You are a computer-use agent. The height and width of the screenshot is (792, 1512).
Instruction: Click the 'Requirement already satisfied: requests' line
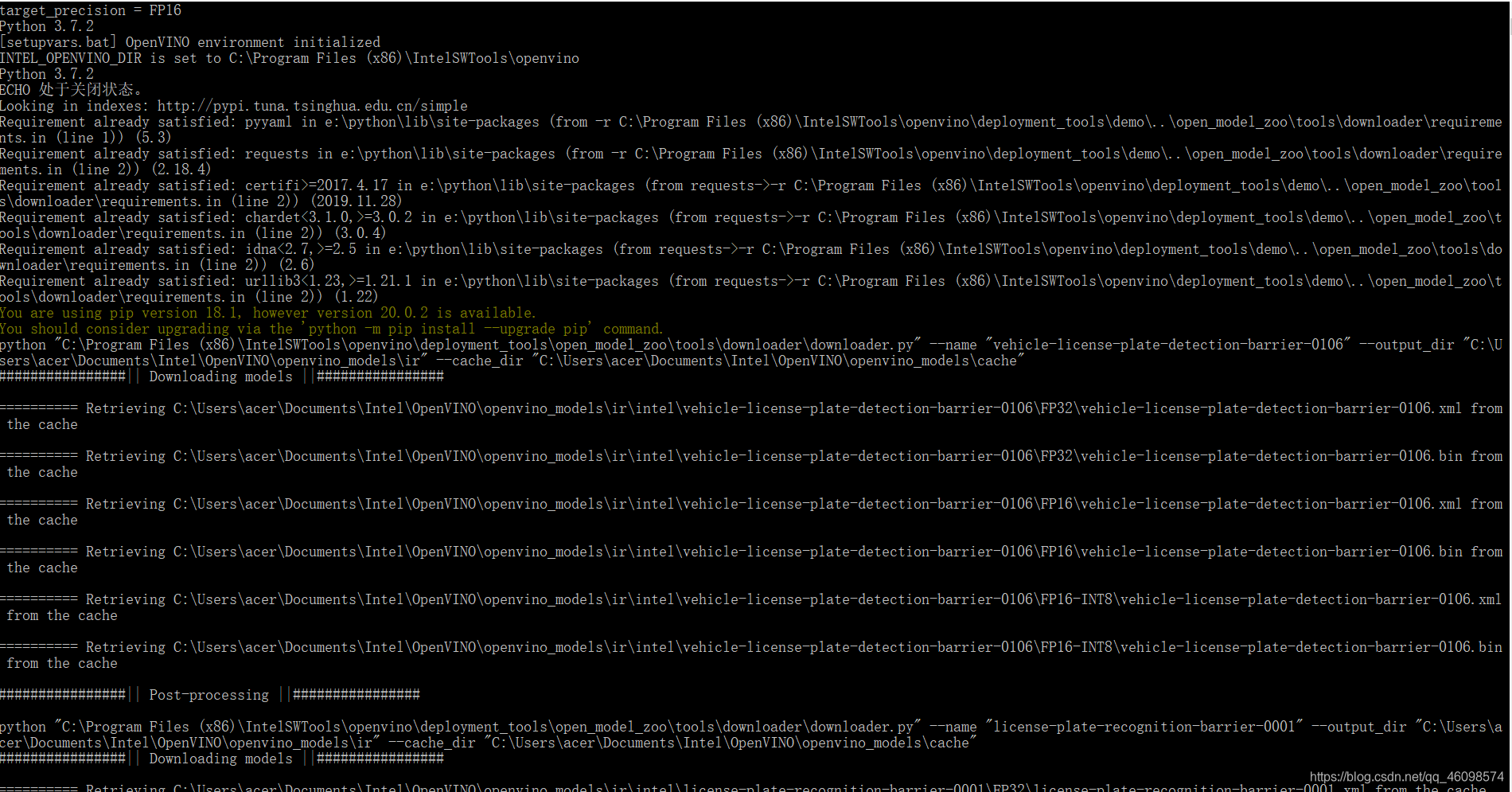click(x=751, y=162)
